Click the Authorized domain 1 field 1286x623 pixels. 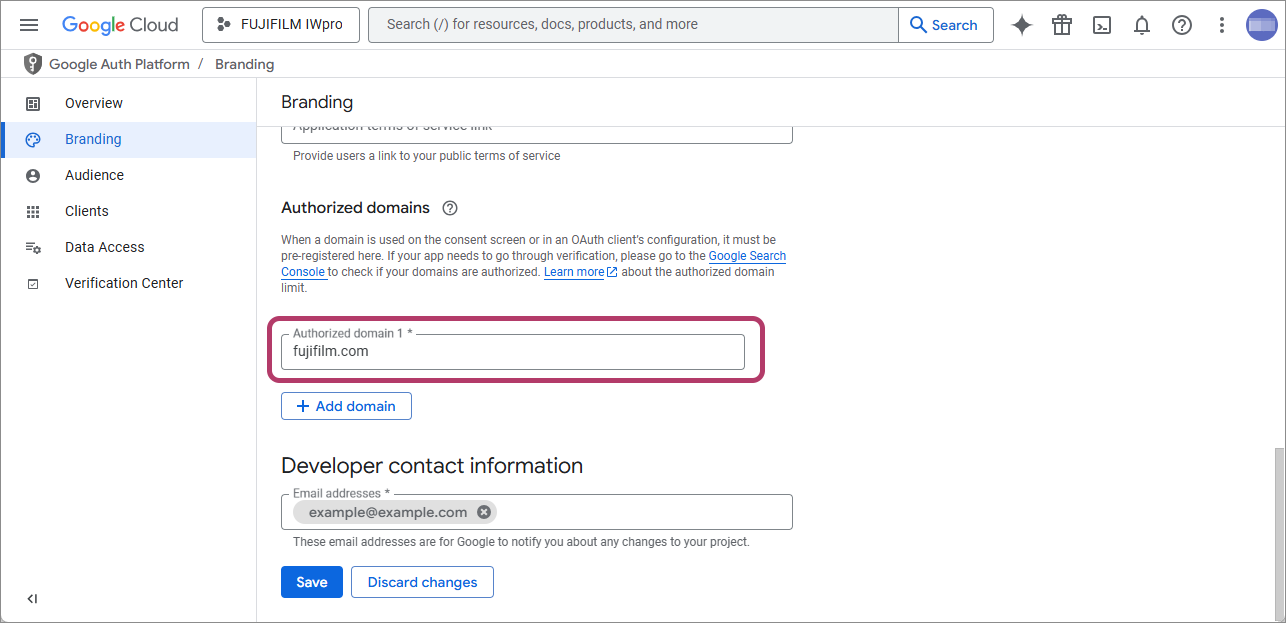coord(512,352)
